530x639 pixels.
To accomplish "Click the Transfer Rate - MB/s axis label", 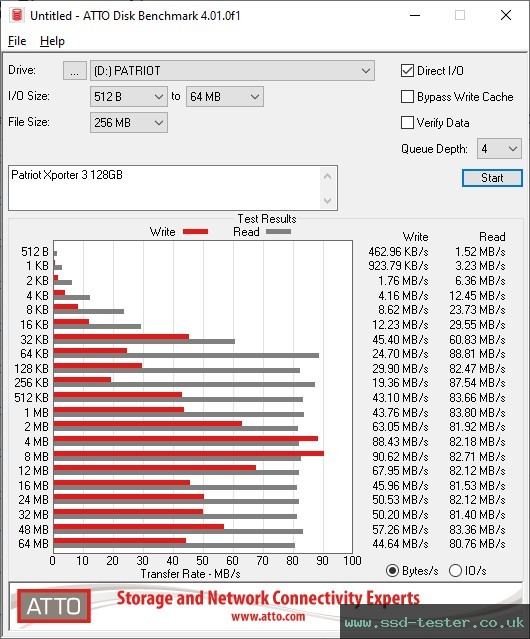I will pos(190,574).
